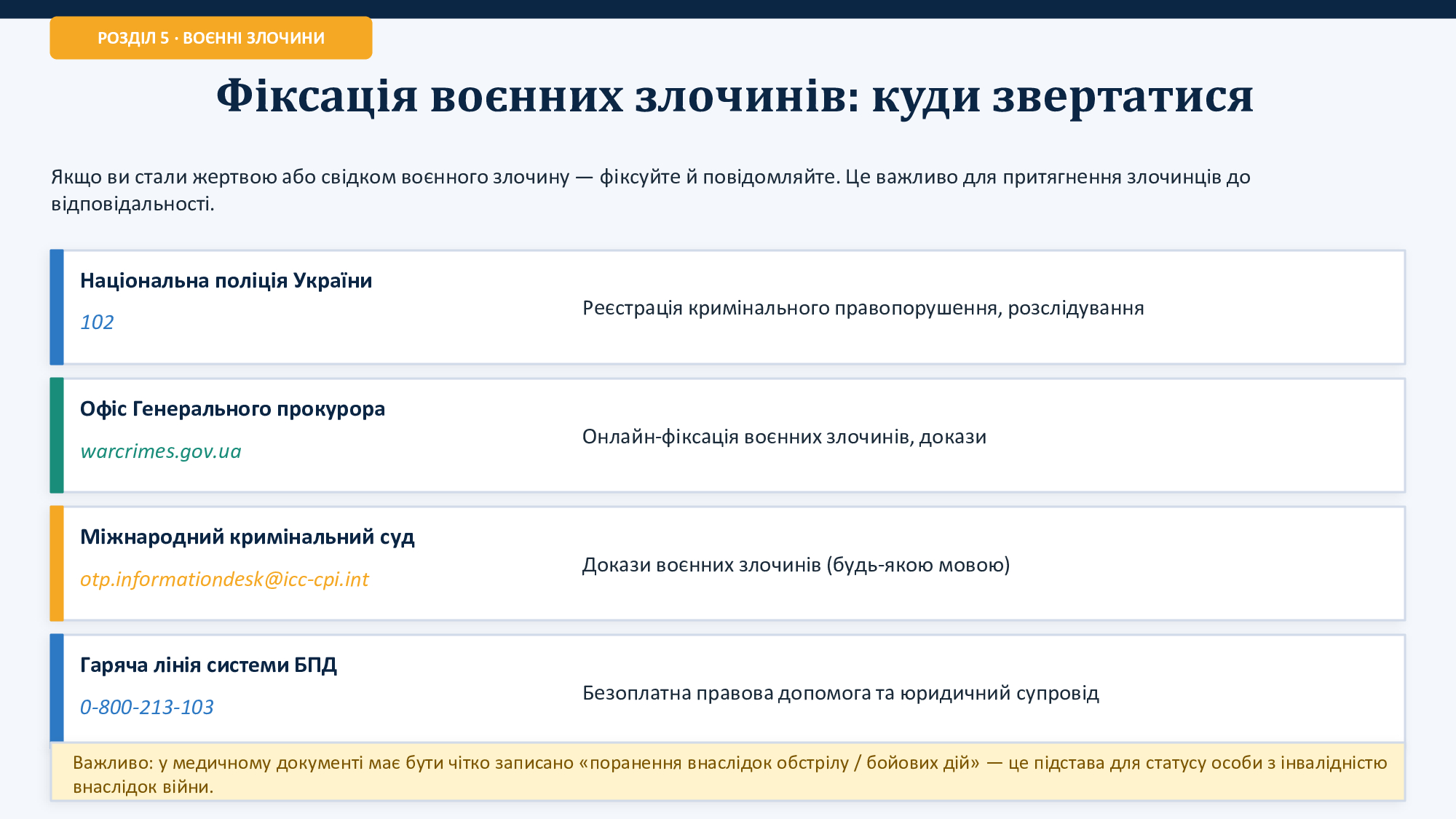Click the hotline number 0-800-213-103

146,707
